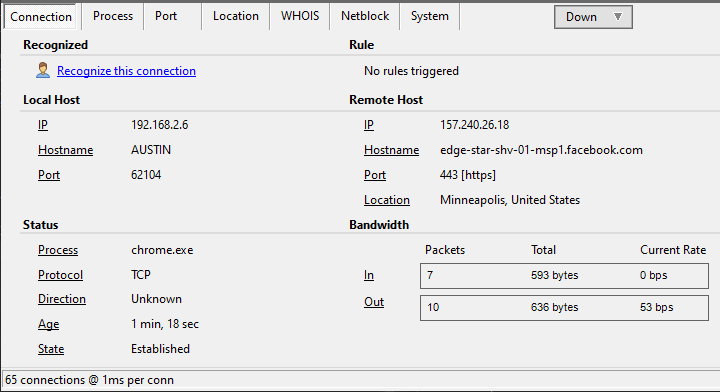
Task: Select remote IP 157.240.26.18
Action: (x=474, y=125)
